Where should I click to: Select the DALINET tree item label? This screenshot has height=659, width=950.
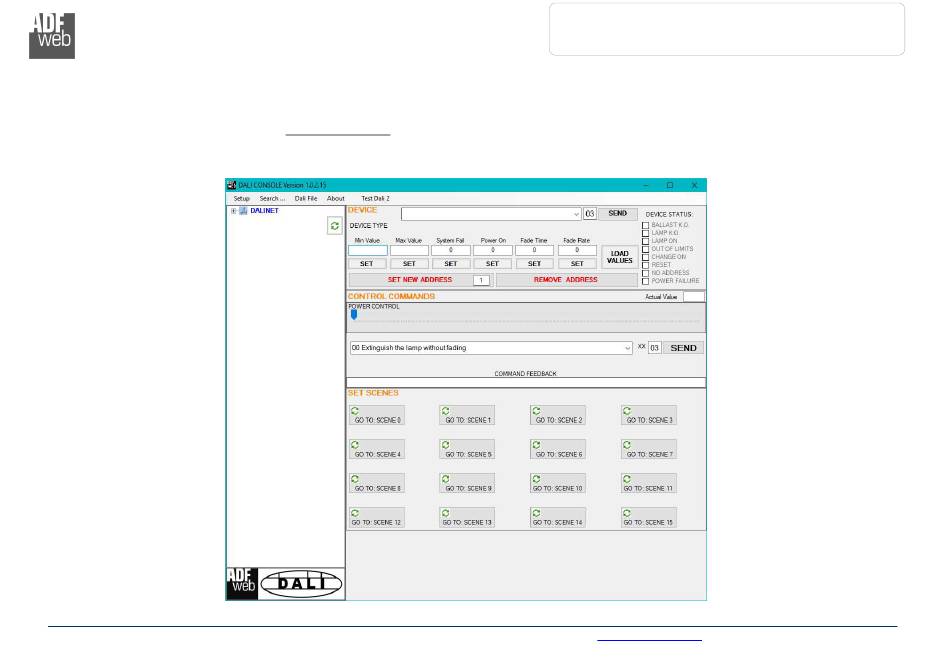click(265, 211)
